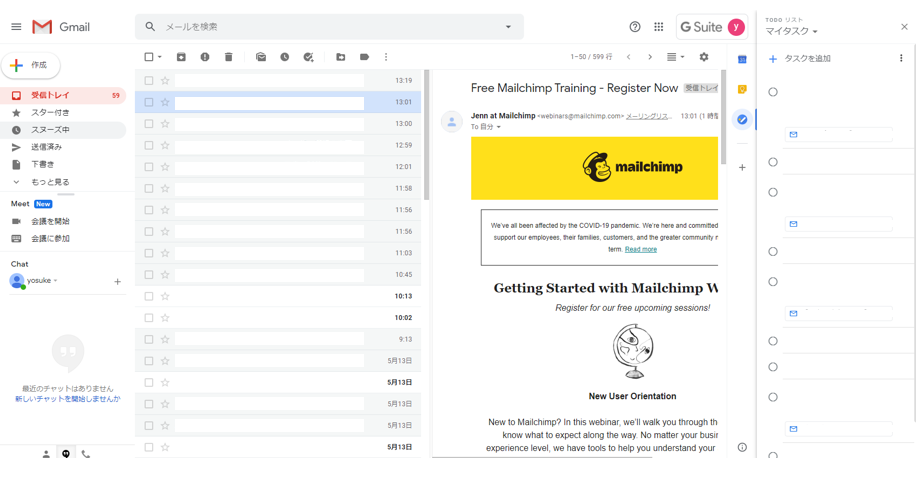The width and height of the screenshot is (916, 477).
Task: Click the 1–50 / 599 行 counter
Action: 591,57
